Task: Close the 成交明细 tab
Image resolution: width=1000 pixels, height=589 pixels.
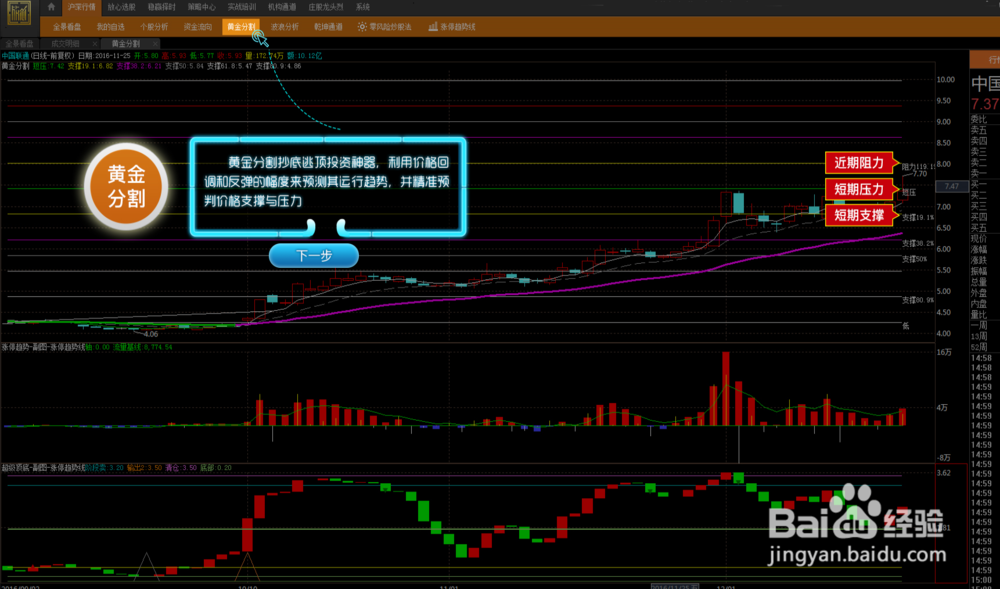Action: tap(95, 44)
